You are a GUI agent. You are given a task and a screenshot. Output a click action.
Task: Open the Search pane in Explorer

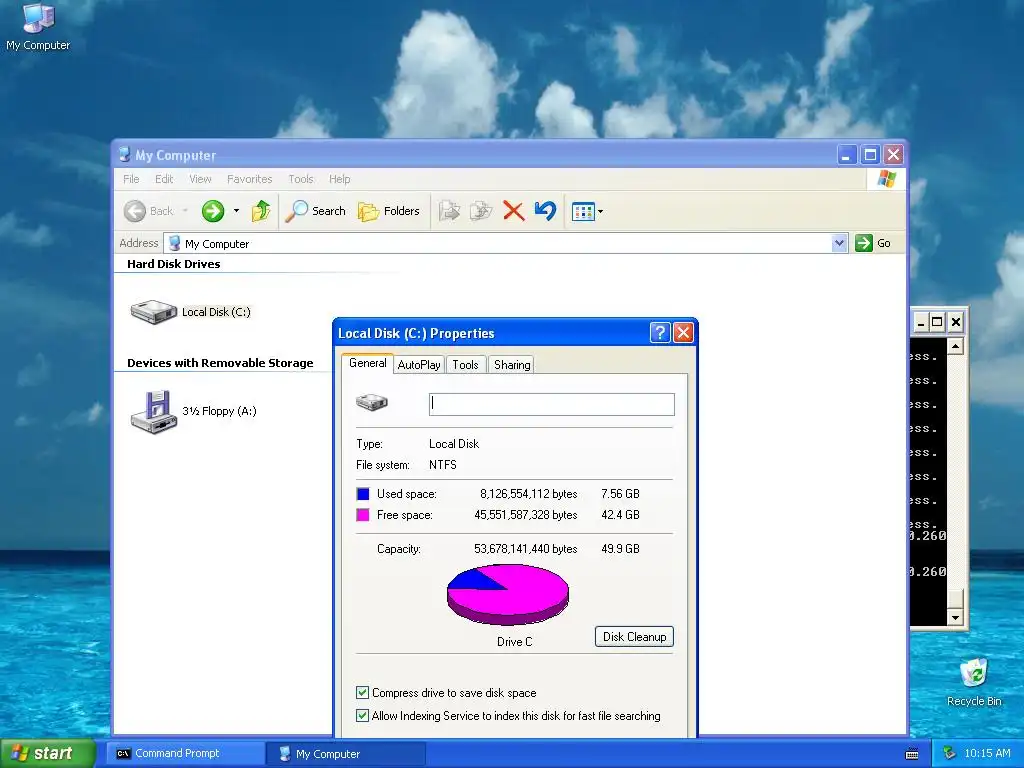316,211
